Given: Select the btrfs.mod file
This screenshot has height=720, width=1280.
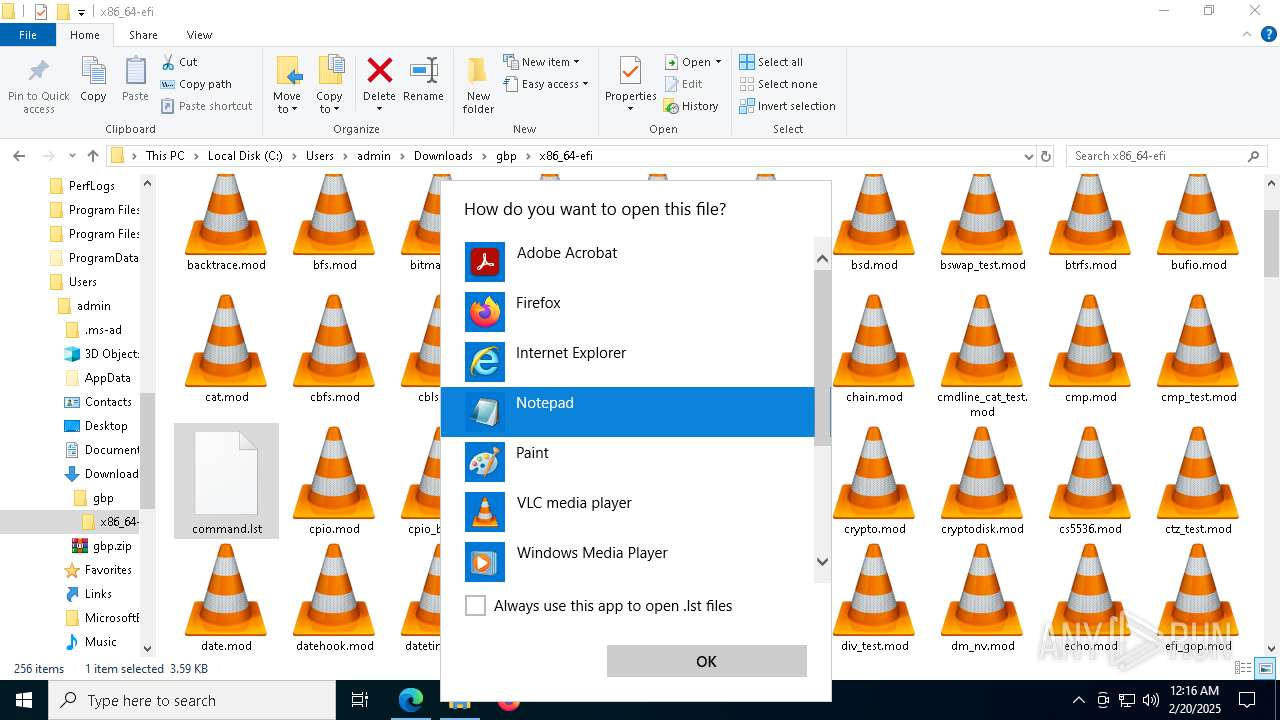Looking at the screenshot, I should 1090,224.
